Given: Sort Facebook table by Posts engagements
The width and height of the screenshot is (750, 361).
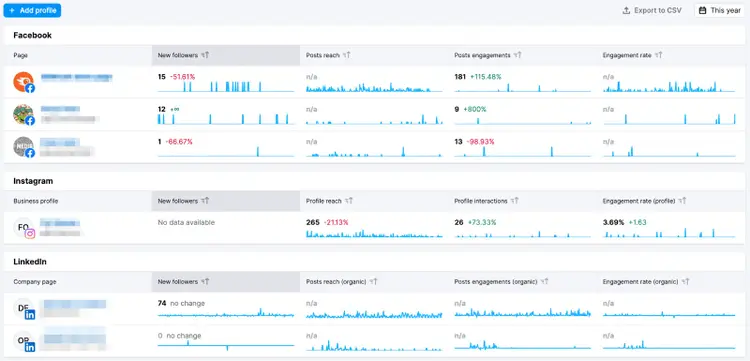Looking at the screenshot, I should click(518, 55).
